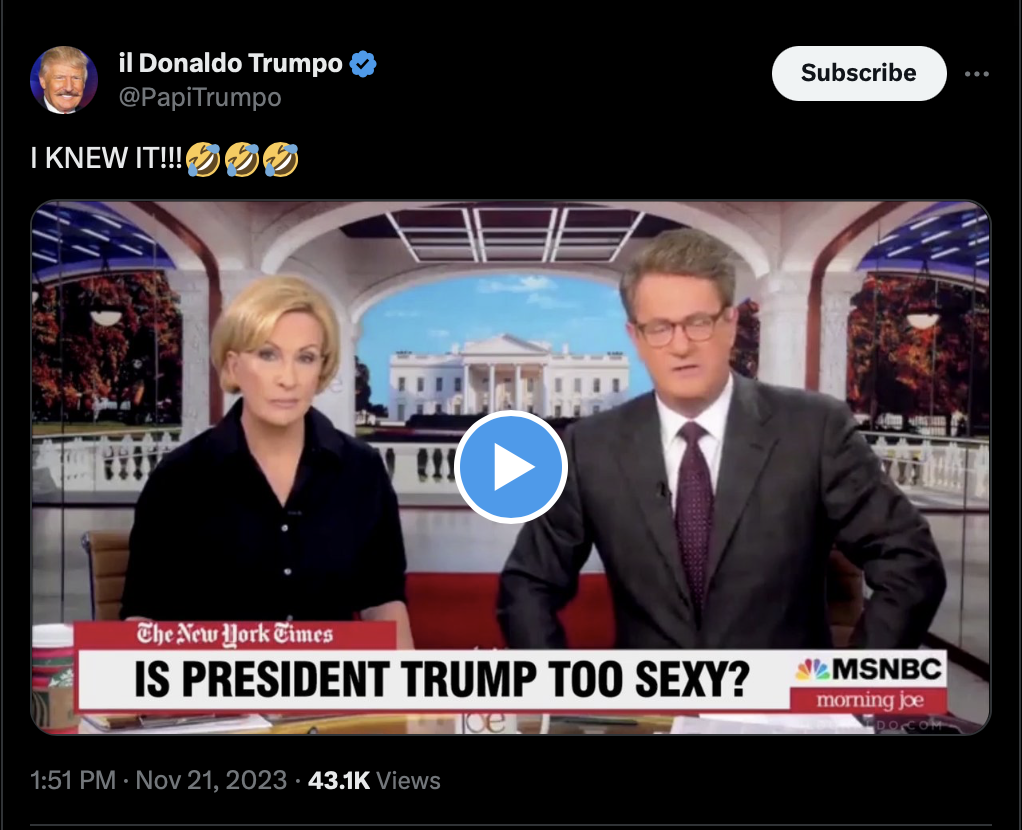Click the middle laughing emoji
1022x830 pixels.
click(242, 160)
